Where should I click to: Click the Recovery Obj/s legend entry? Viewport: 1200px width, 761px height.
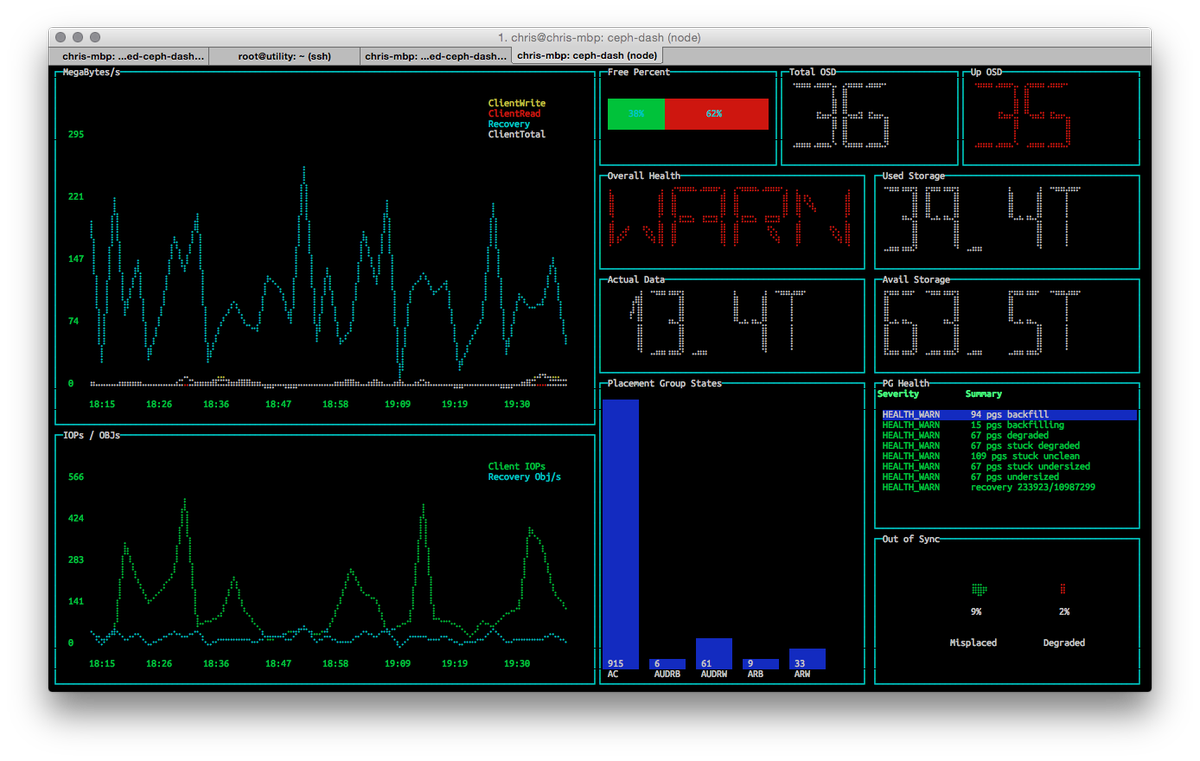(x=524, y=477)
